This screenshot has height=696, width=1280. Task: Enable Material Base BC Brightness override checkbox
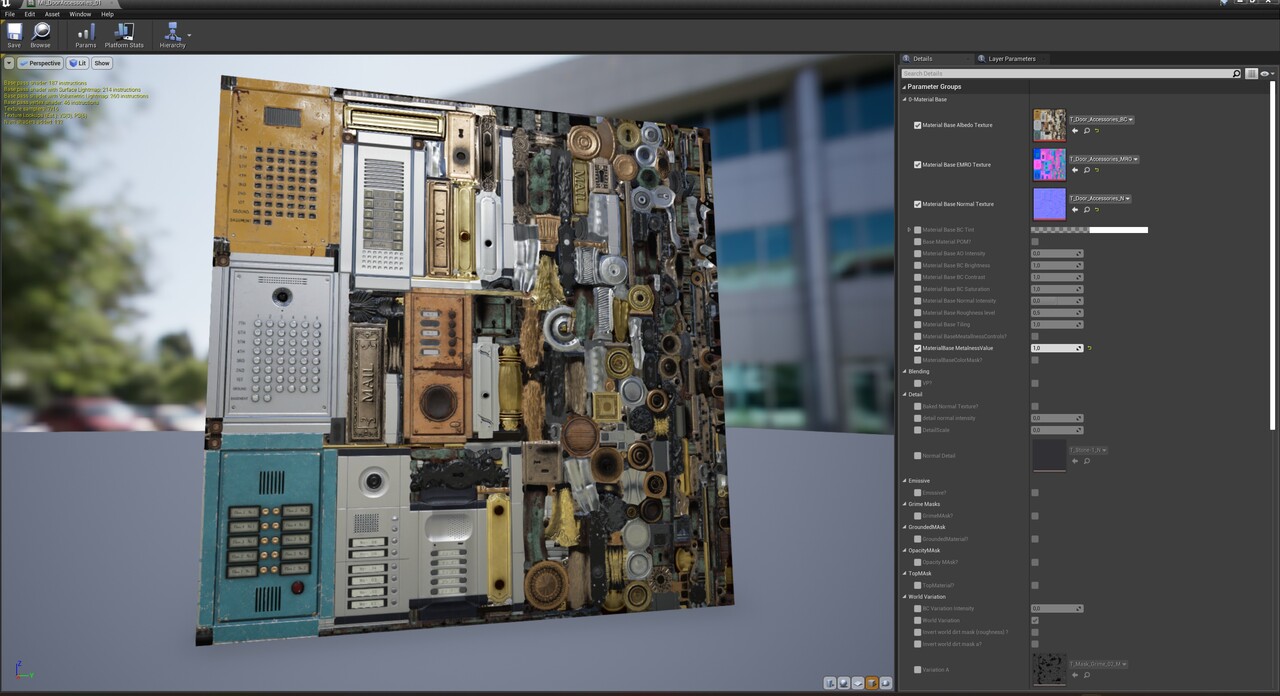pyautogui.click(x=918, y=265)
